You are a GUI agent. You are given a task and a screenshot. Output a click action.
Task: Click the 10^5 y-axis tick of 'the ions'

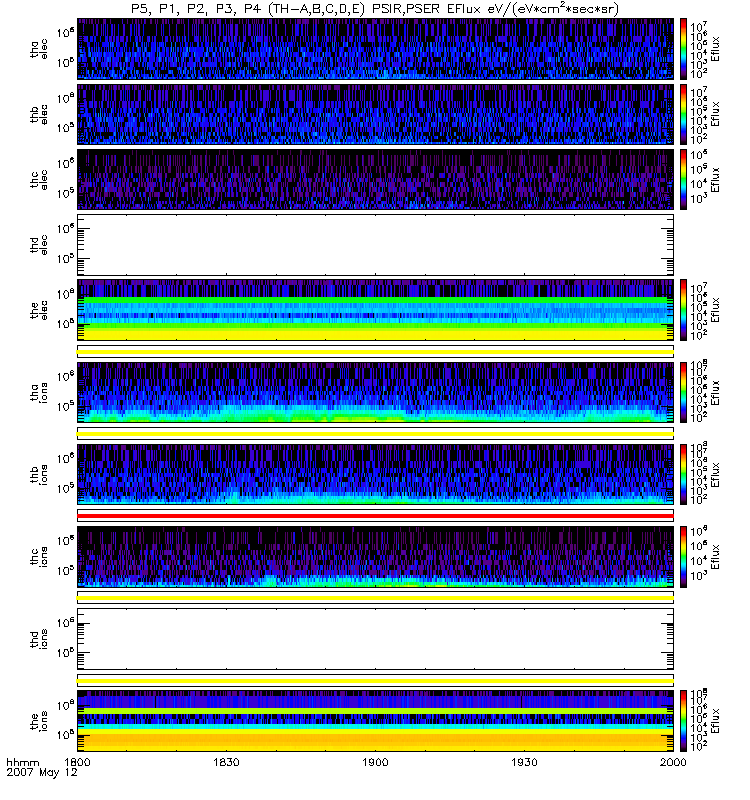[x=65, y=735]
